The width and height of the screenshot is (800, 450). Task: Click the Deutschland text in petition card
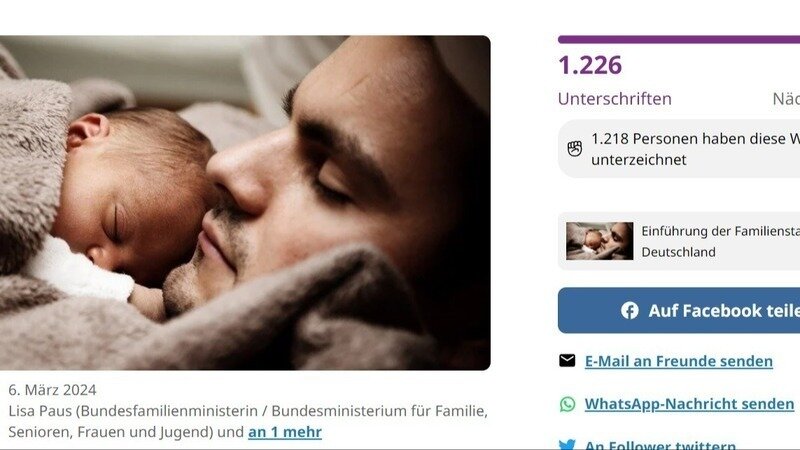click(x=678, y=252)
